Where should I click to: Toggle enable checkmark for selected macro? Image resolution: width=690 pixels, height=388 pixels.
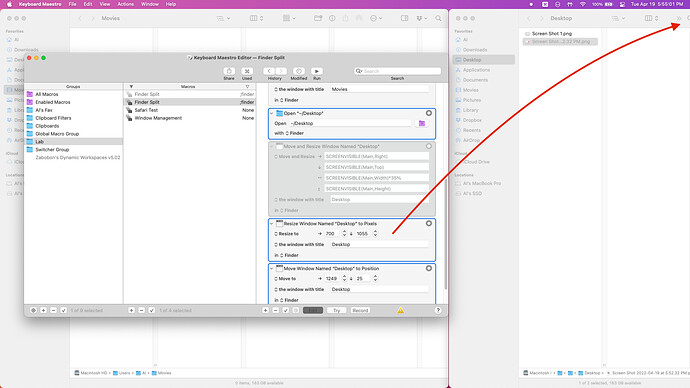point(152,311)
